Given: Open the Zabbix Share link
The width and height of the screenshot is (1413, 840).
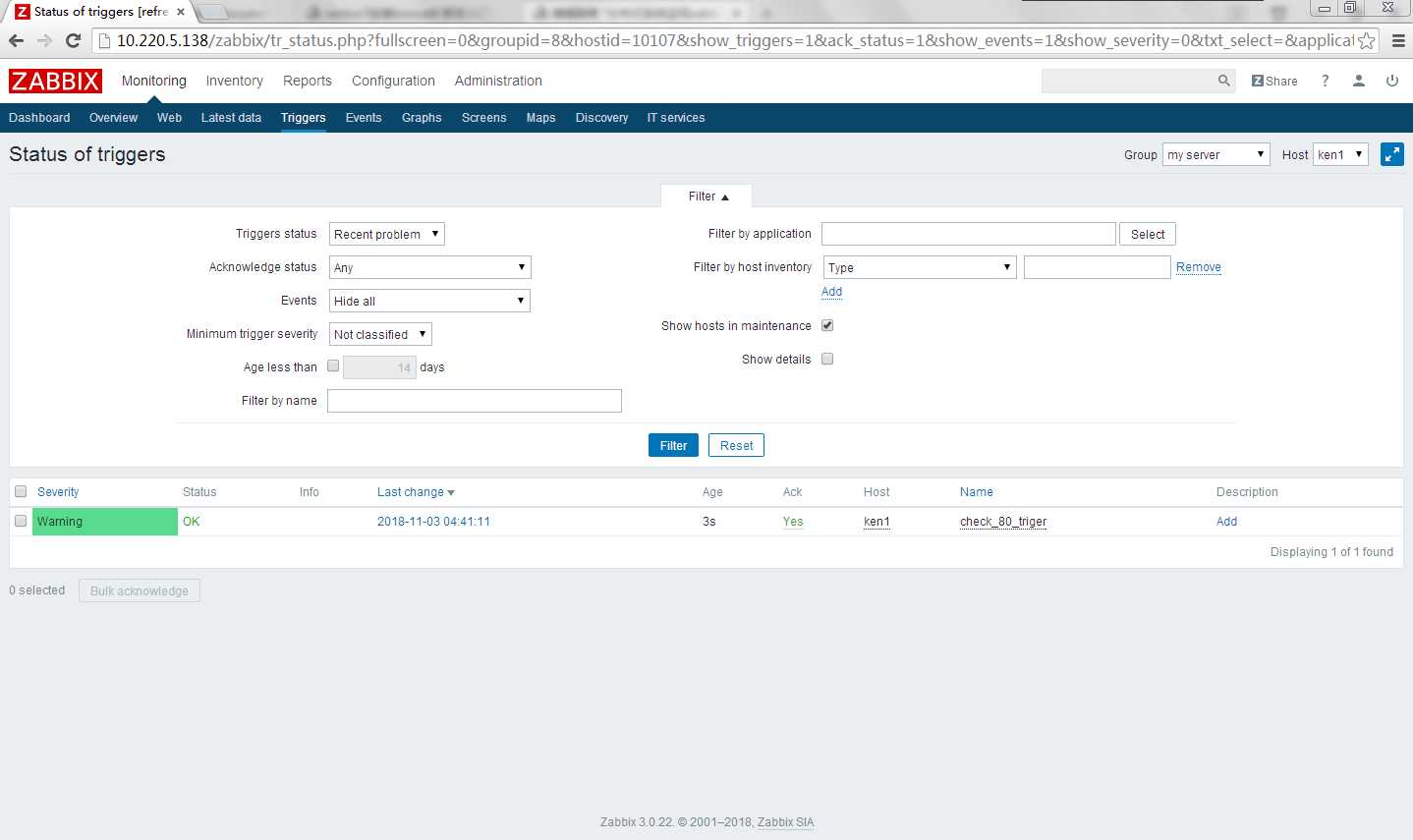Looking at the screenshot, I should [x=1274, y=81].
